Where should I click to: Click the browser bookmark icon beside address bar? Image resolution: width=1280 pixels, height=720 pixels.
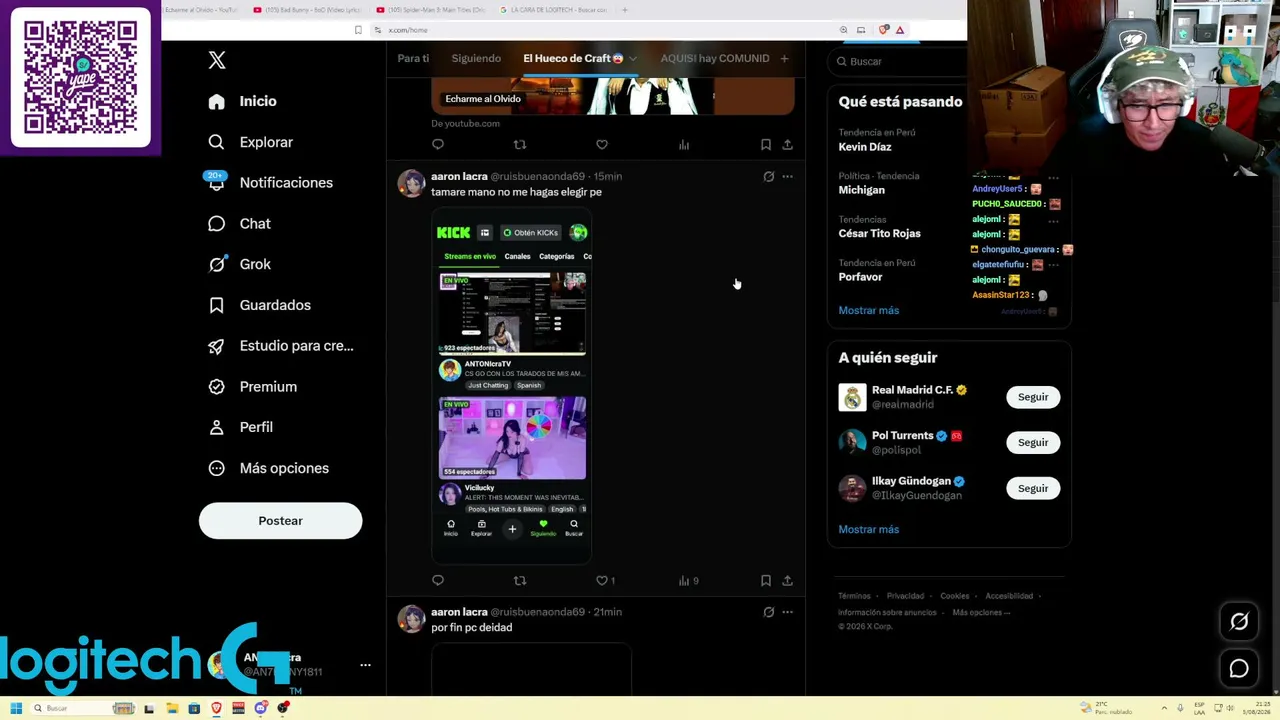click(x=358, y=30)
